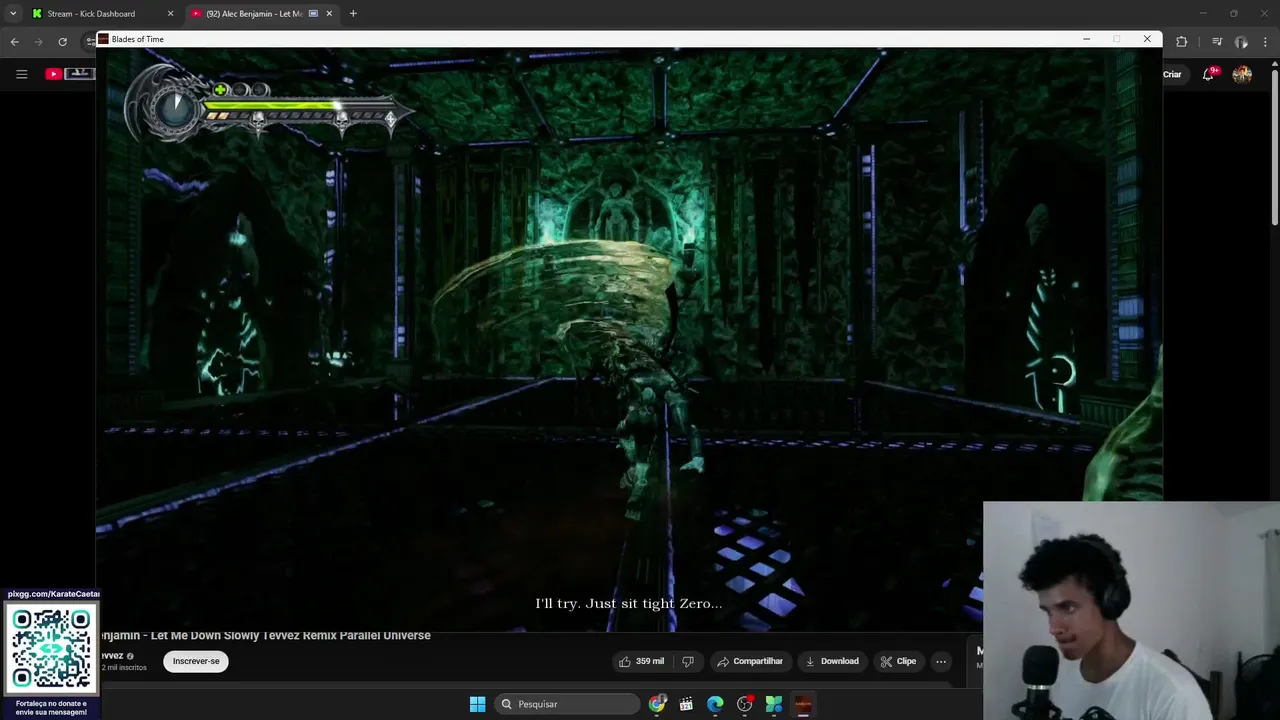This screenshot has height=720, width=1280.
Task: Open the YouTube account avatar menu
Action: coord(1242,74)
